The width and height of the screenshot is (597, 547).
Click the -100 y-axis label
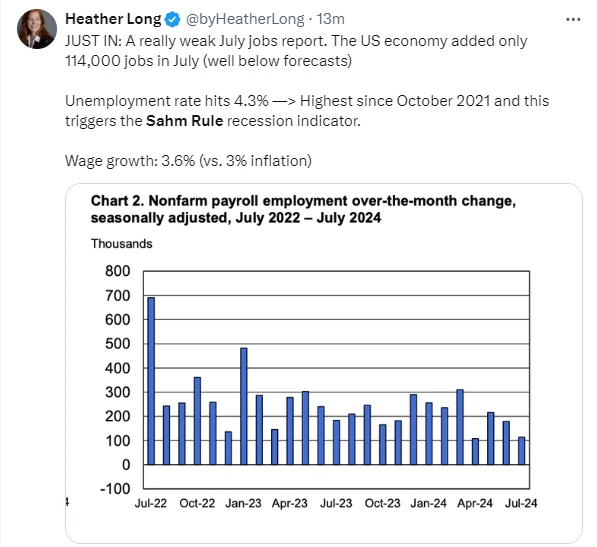115,488
